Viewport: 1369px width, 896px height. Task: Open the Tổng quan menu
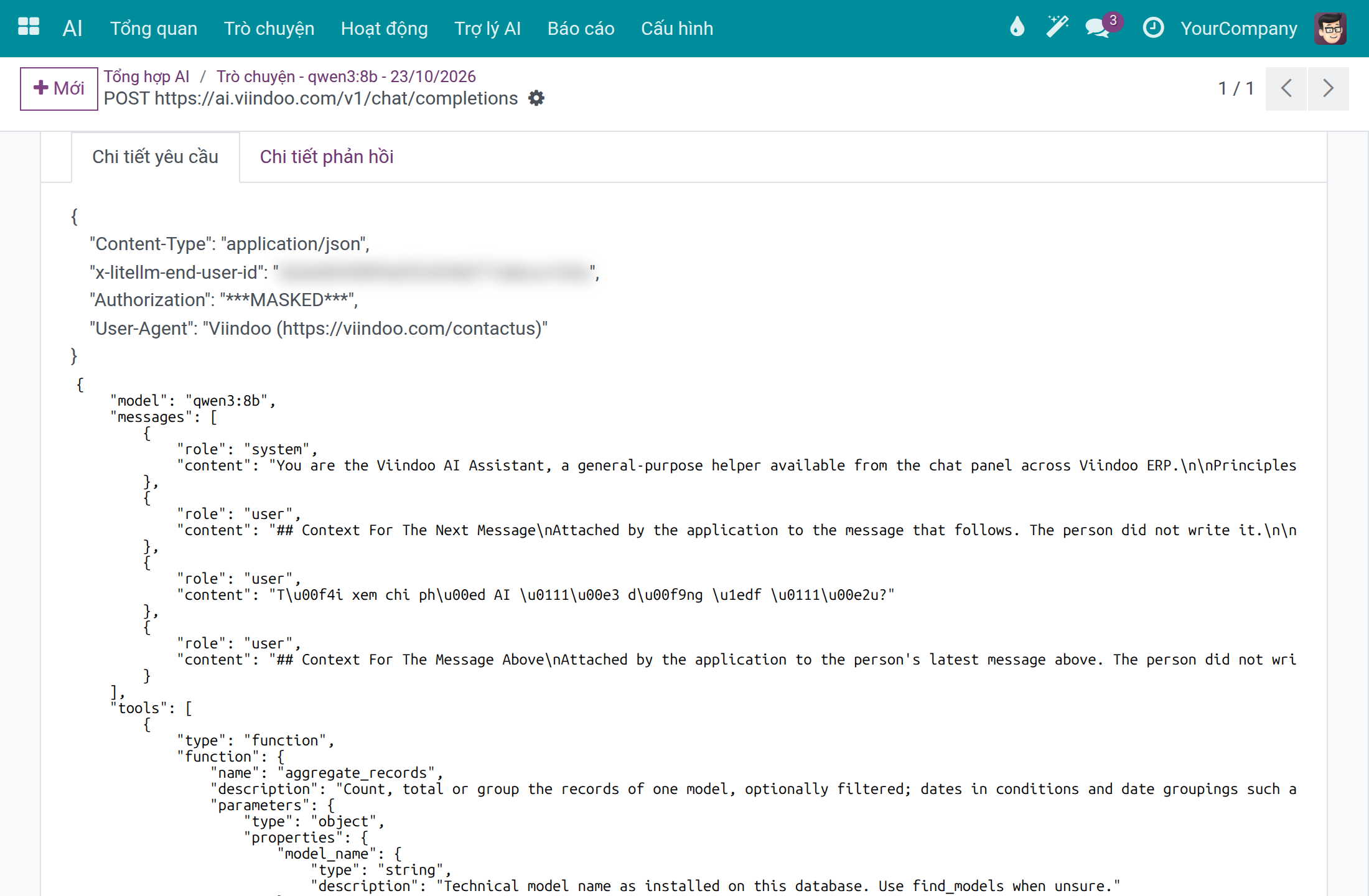click(x=154, y=29)
